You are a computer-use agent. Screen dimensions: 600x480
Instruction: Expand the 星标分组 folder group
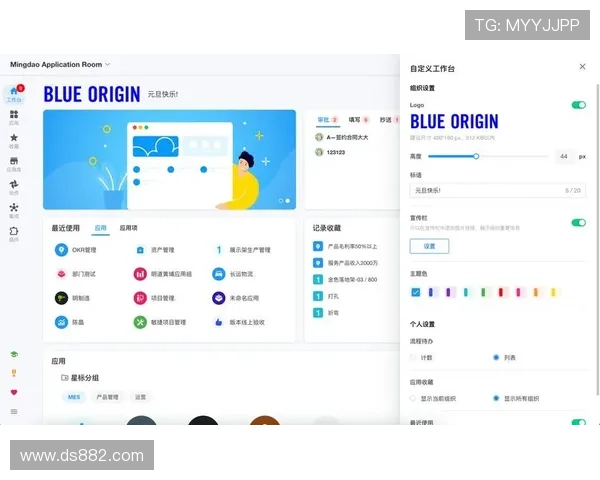click(x=80, y=378)
